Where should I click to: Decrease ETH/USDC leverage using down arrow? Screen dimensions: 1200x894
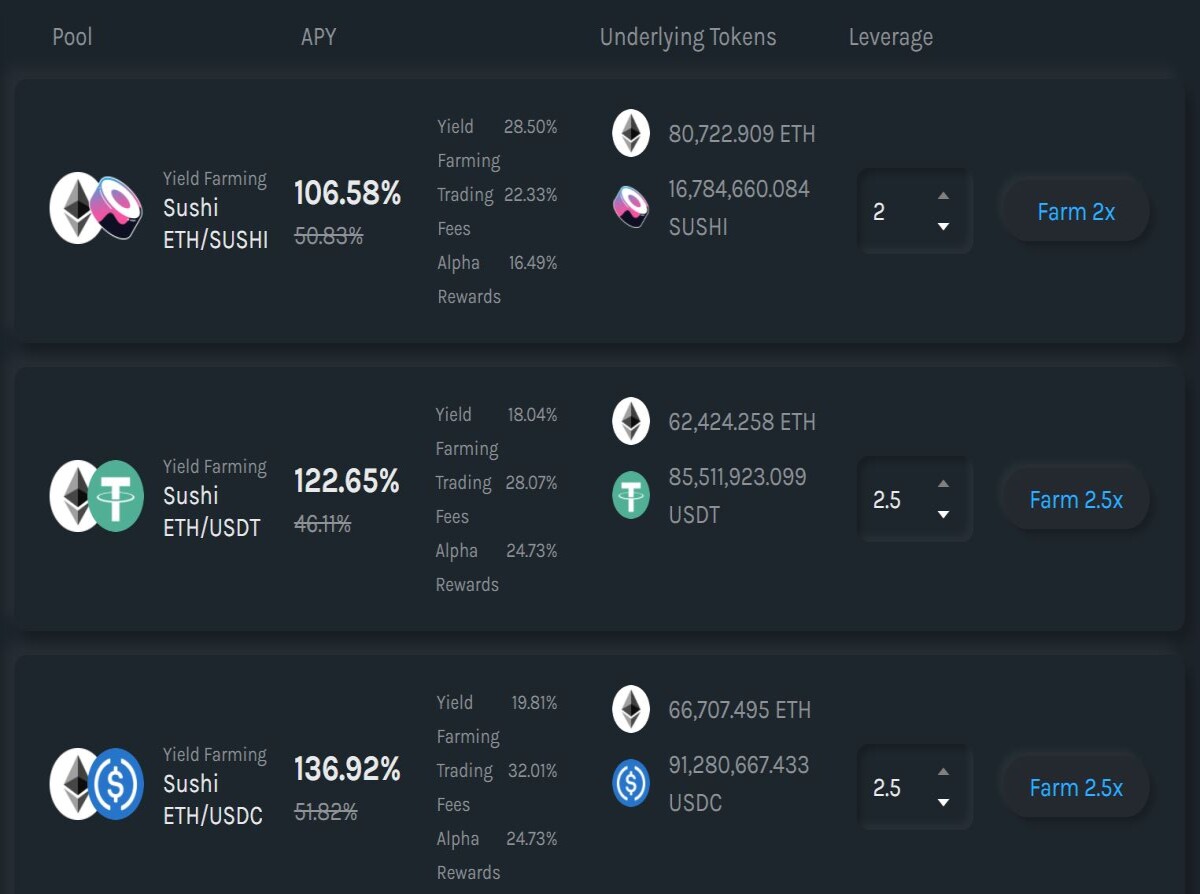point(943,803)
